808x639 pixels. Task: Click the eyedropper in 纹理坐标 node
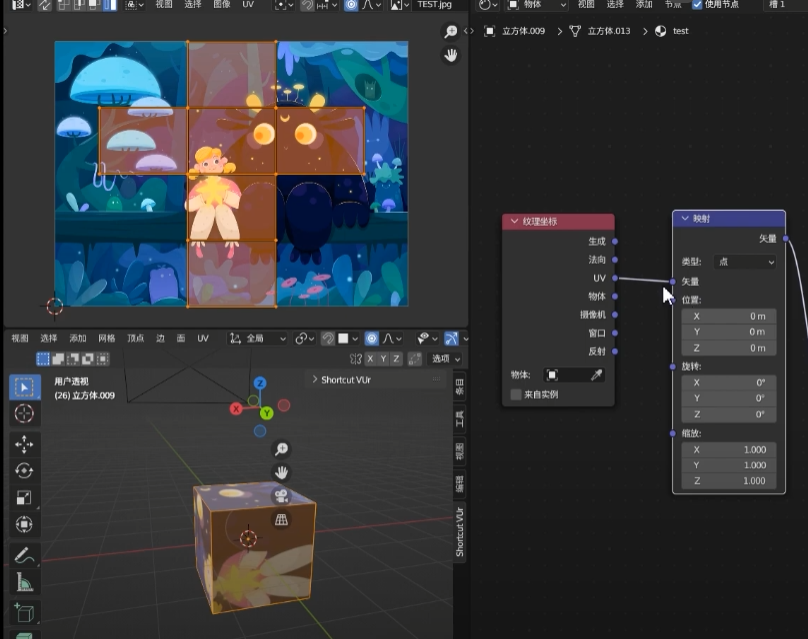click(x=596, y=375)
